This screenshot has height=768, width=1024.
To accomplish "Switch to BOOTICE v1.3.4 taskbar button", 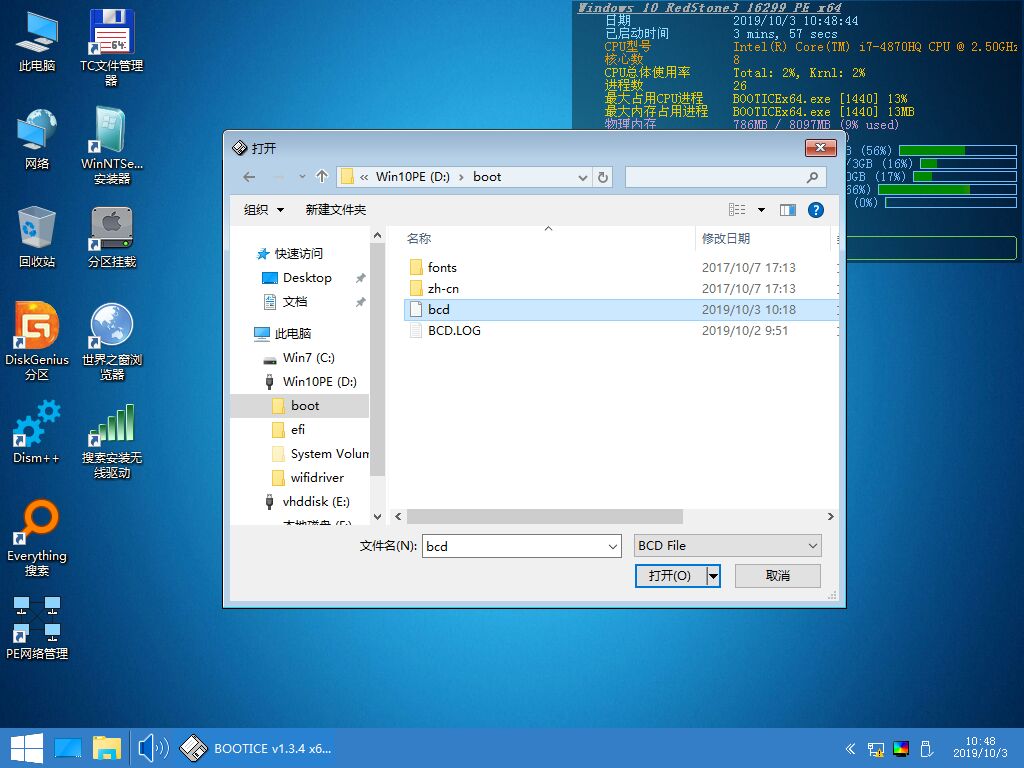I will click(256, 748).
